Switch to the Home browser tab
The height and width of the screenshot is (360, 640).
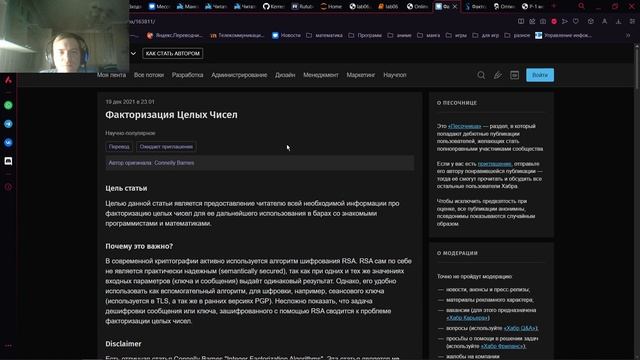coord(331,7)
